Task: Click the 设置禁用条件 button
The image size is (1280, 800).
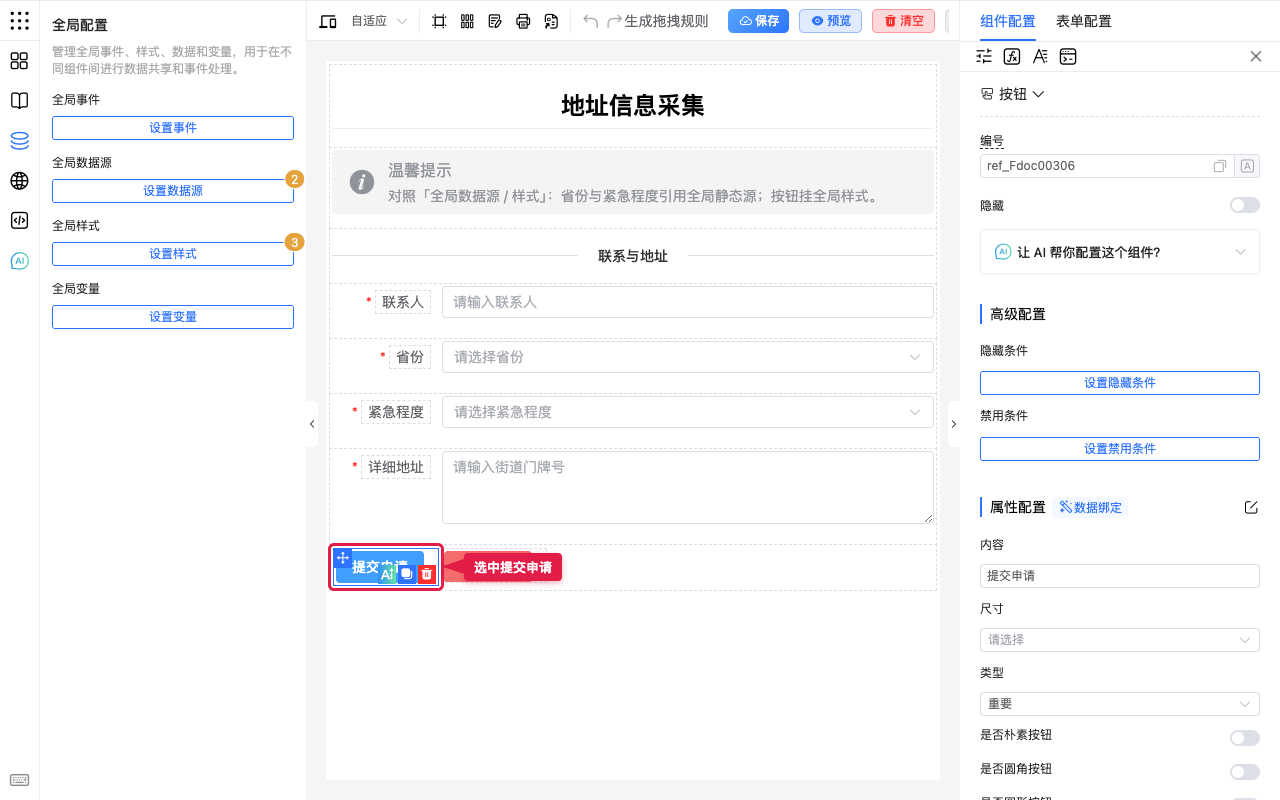Action: (x=1120, y=449)
